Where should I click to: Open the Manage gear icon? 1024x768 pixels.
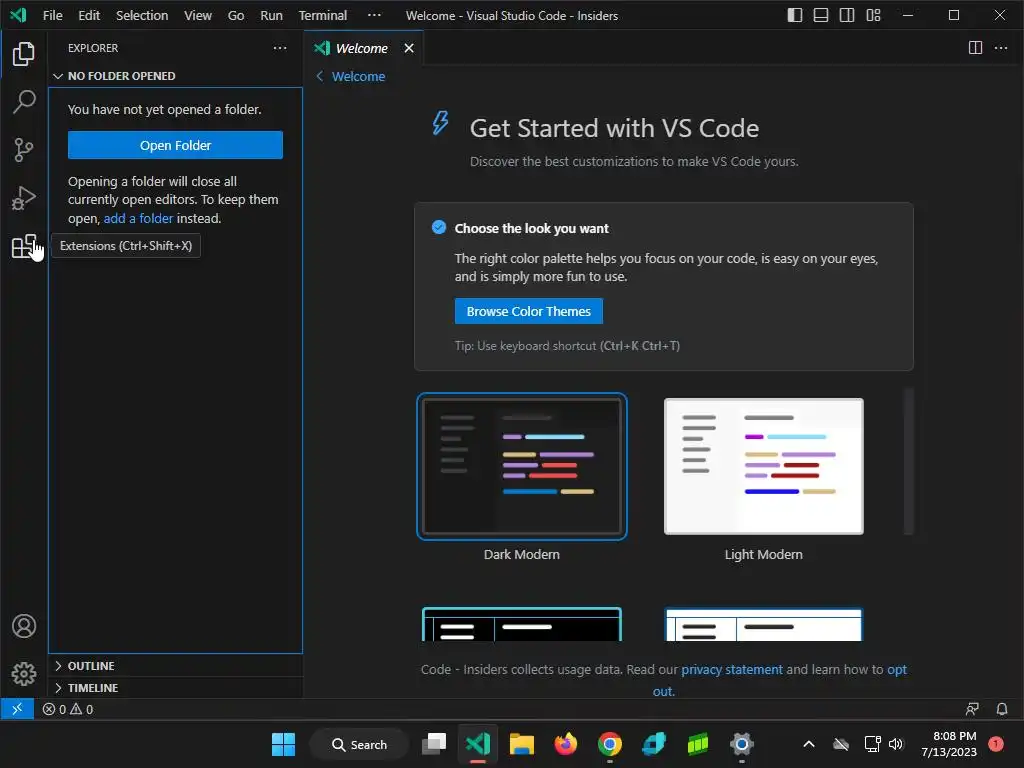[24, 673]
